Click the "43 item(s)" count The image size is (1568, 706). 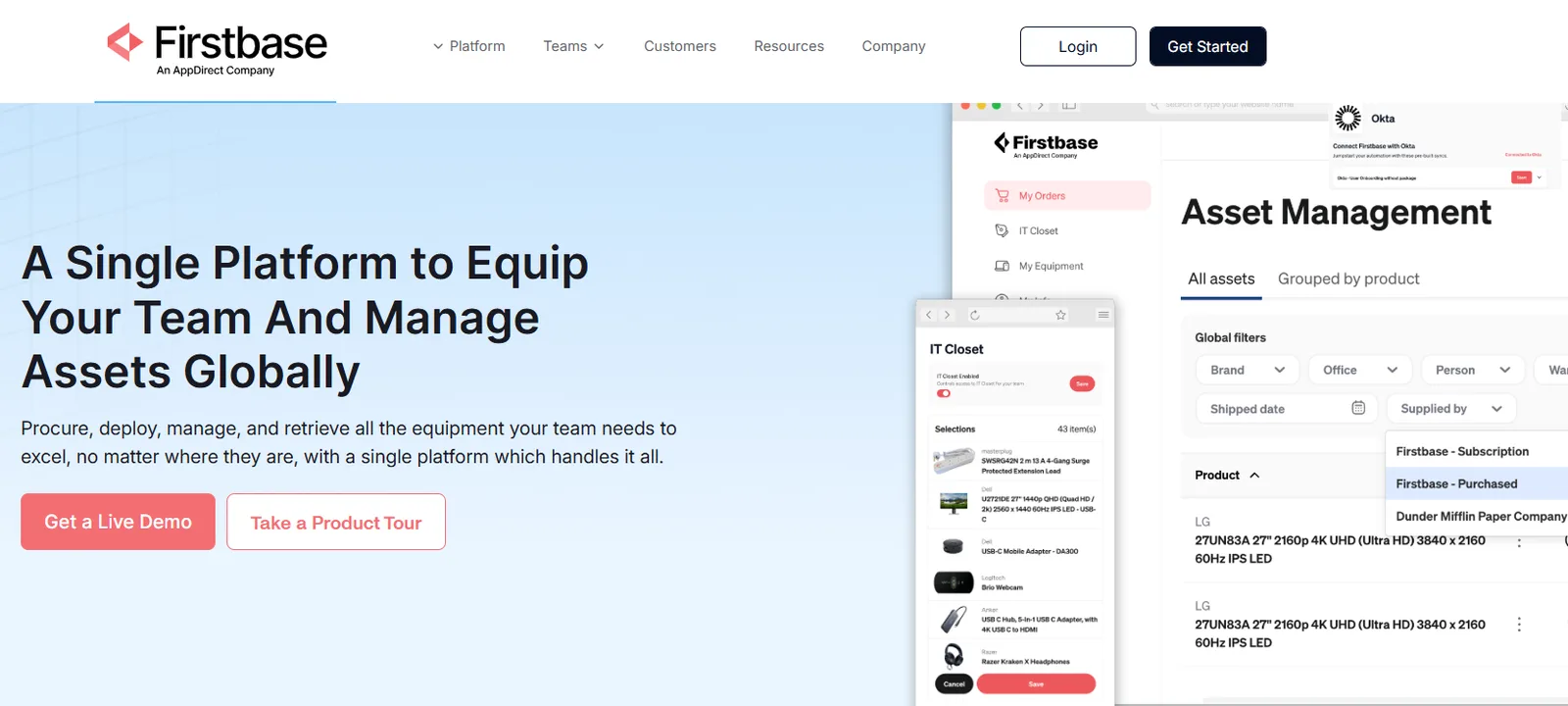1076,429
